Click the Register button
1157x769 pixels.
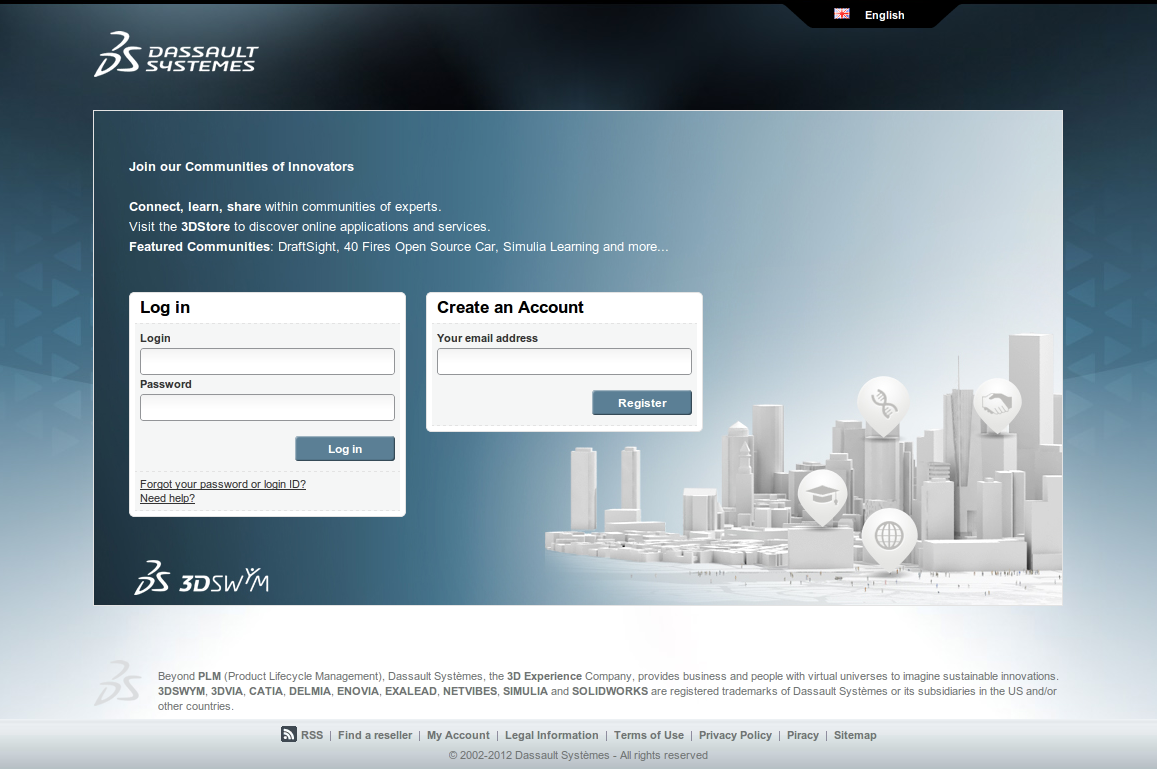click(x=642, y=403)
